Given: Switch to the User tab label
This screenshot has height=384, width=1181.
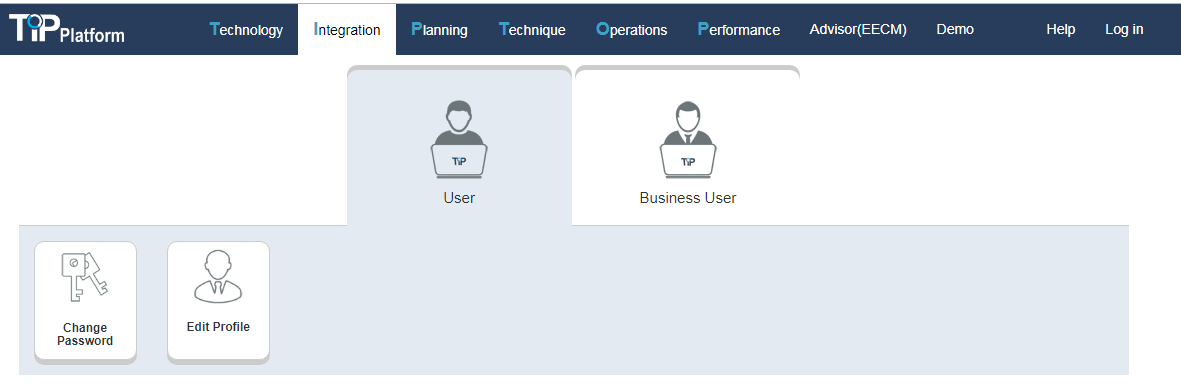Looking at the screenshot, I should 459,198.
